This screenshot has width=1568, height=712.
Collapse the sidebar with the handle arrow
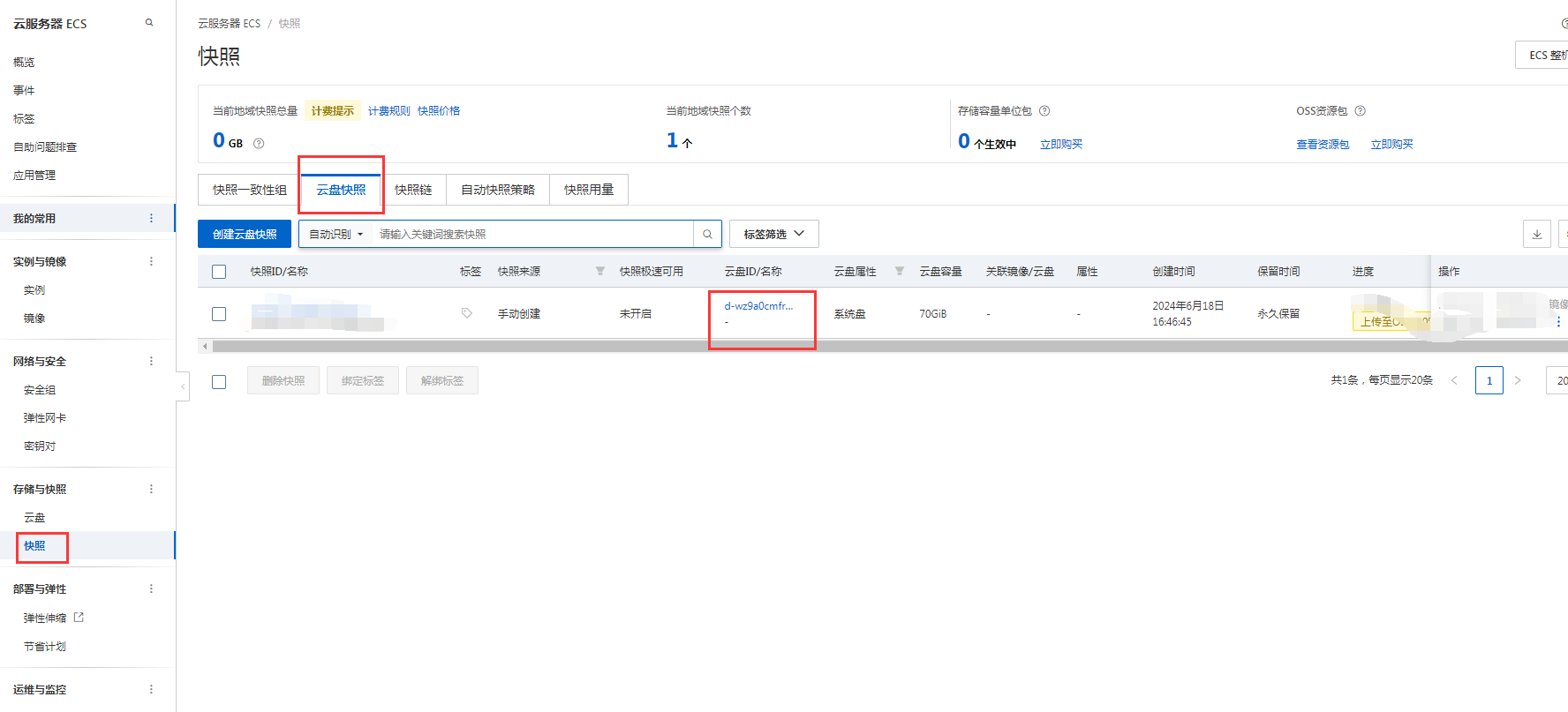(183, 386)
